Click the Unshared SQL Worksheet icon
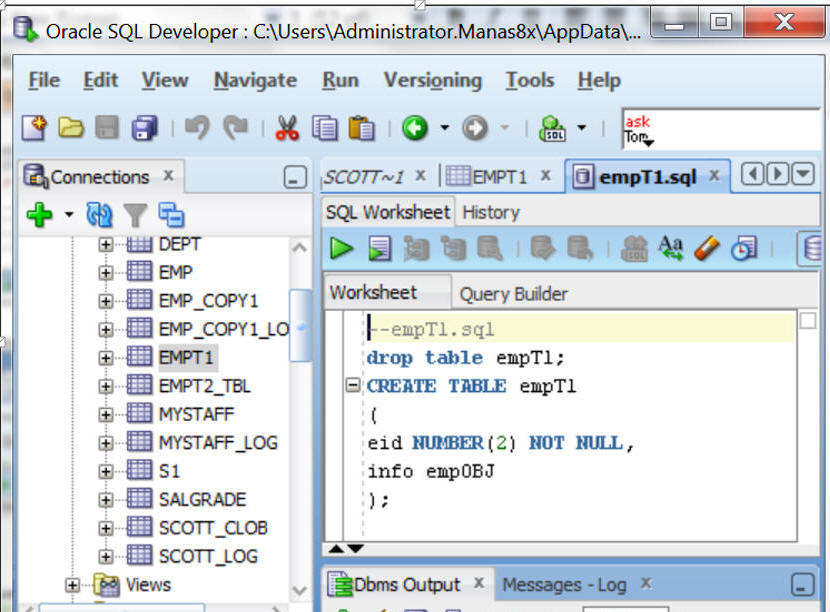 pyautogui.click(x=634, y=248)
